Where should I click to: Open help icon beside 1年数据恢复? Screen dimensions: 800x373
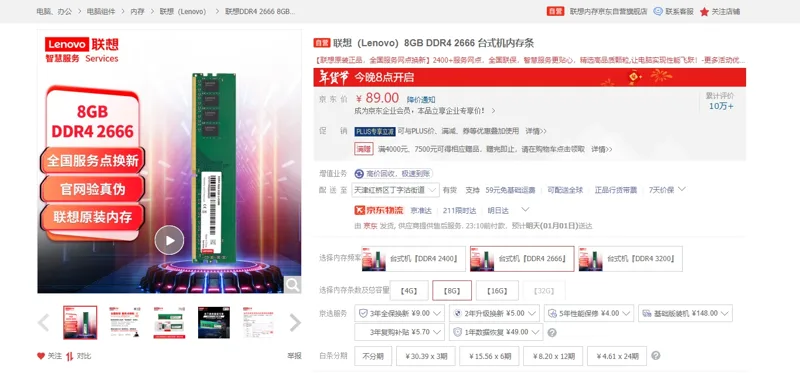coord(552,333)
